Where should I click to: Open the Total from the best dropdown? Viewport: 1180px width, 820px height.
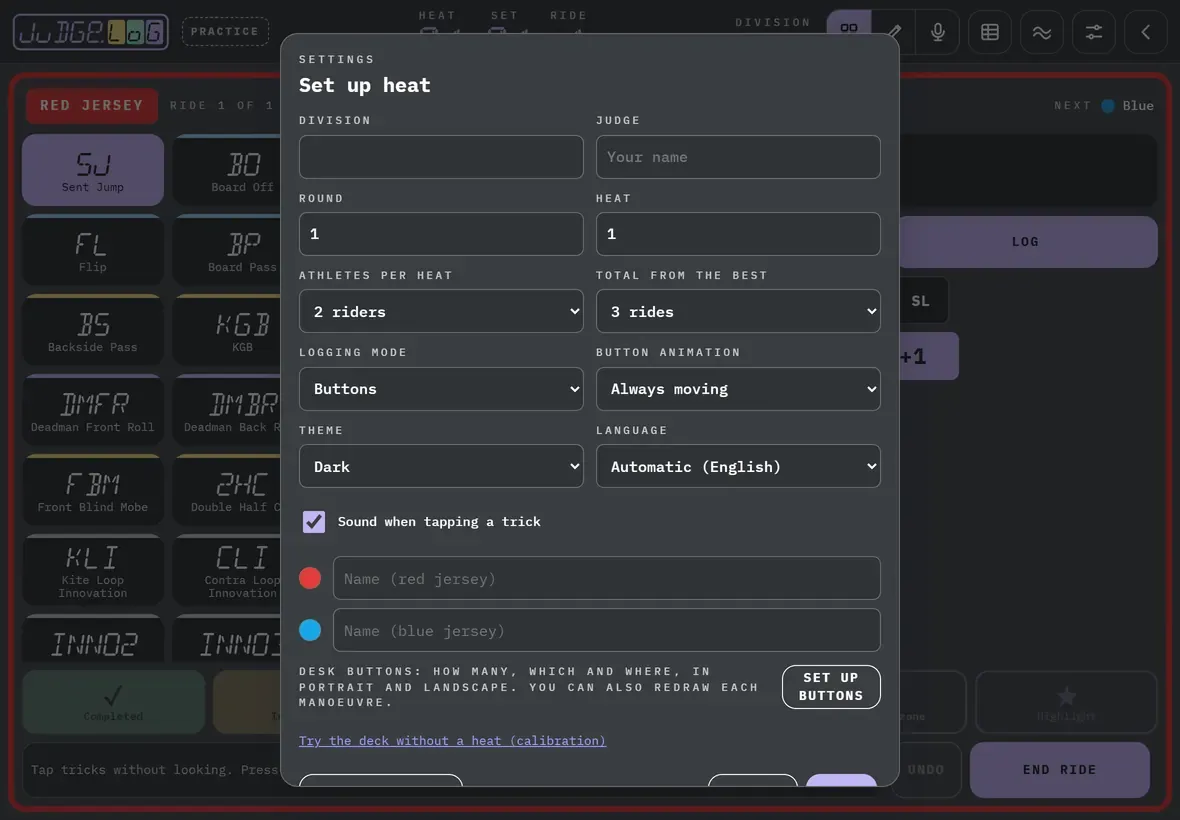pyautogui.click(x=738, y=311)
